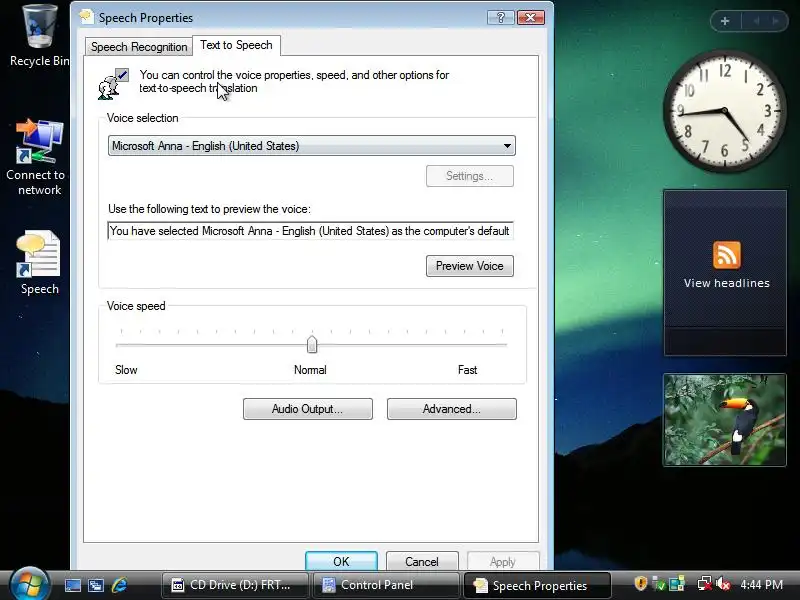Screen dimensions: 800x600
Task: Click the voice speed slider thumb
Action: coord(312,344)
